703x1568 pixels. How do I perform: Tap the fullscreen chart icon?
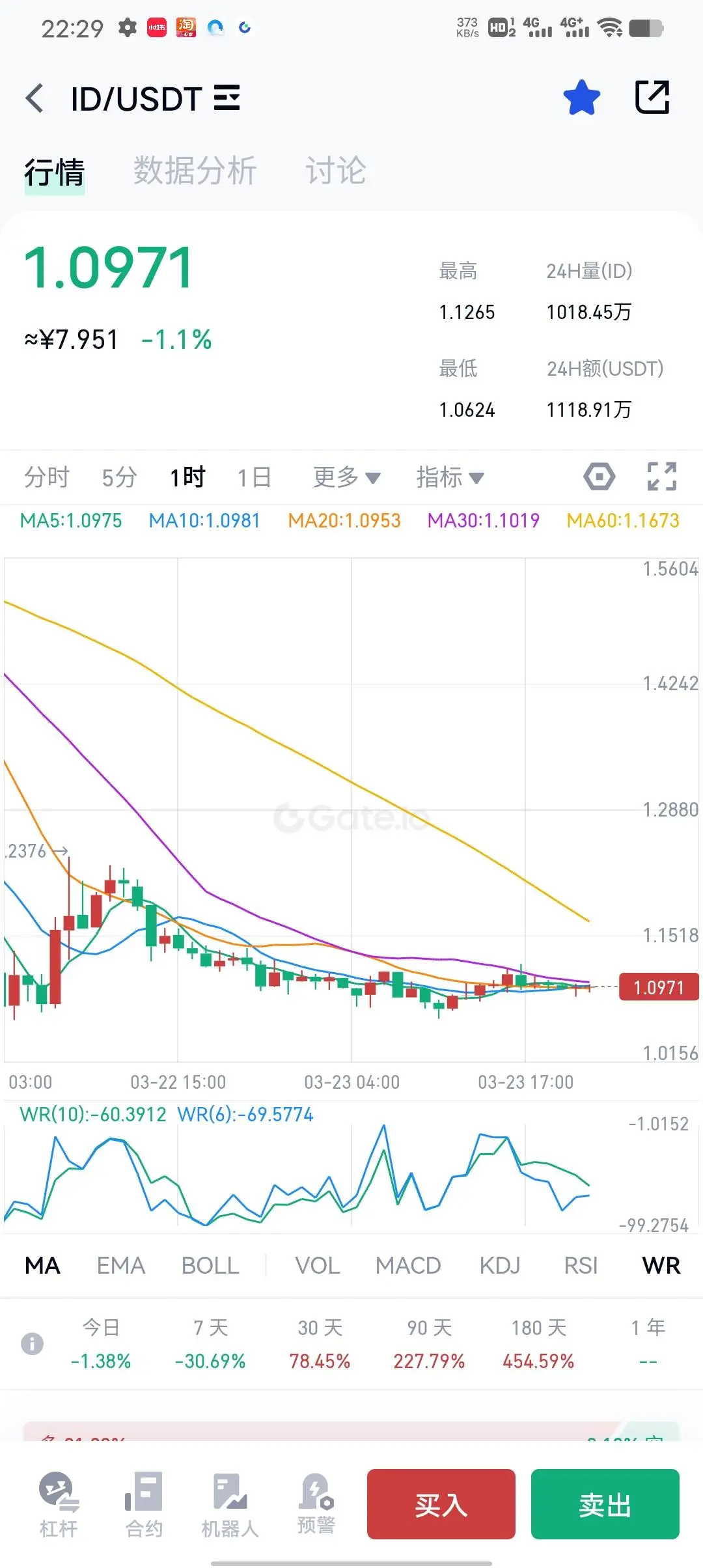tap(662, 477)
